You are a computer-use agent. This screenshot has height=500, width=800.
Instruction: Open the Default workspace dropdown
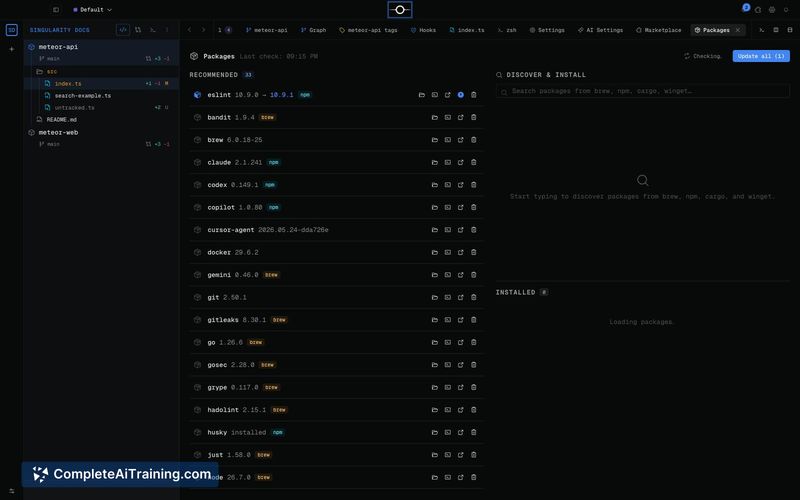(x=92, y=10)
